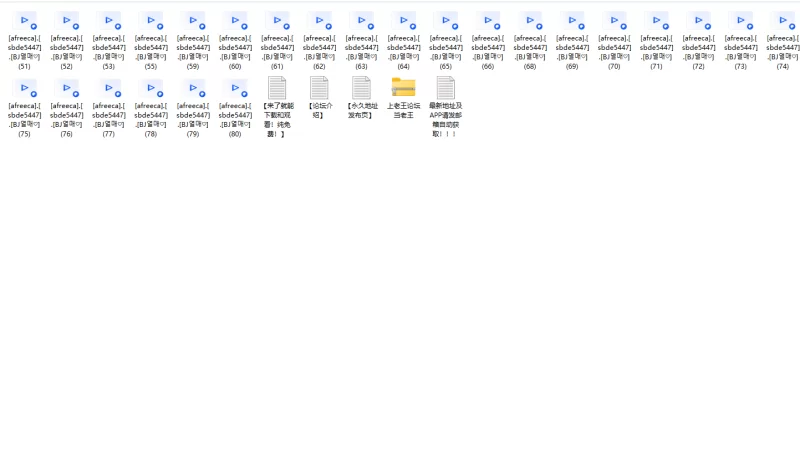Select the afreeca video file numbered (52)
The width and height of the screenshot is (800, 449).
pyautogui.click(x=67, y=41)
